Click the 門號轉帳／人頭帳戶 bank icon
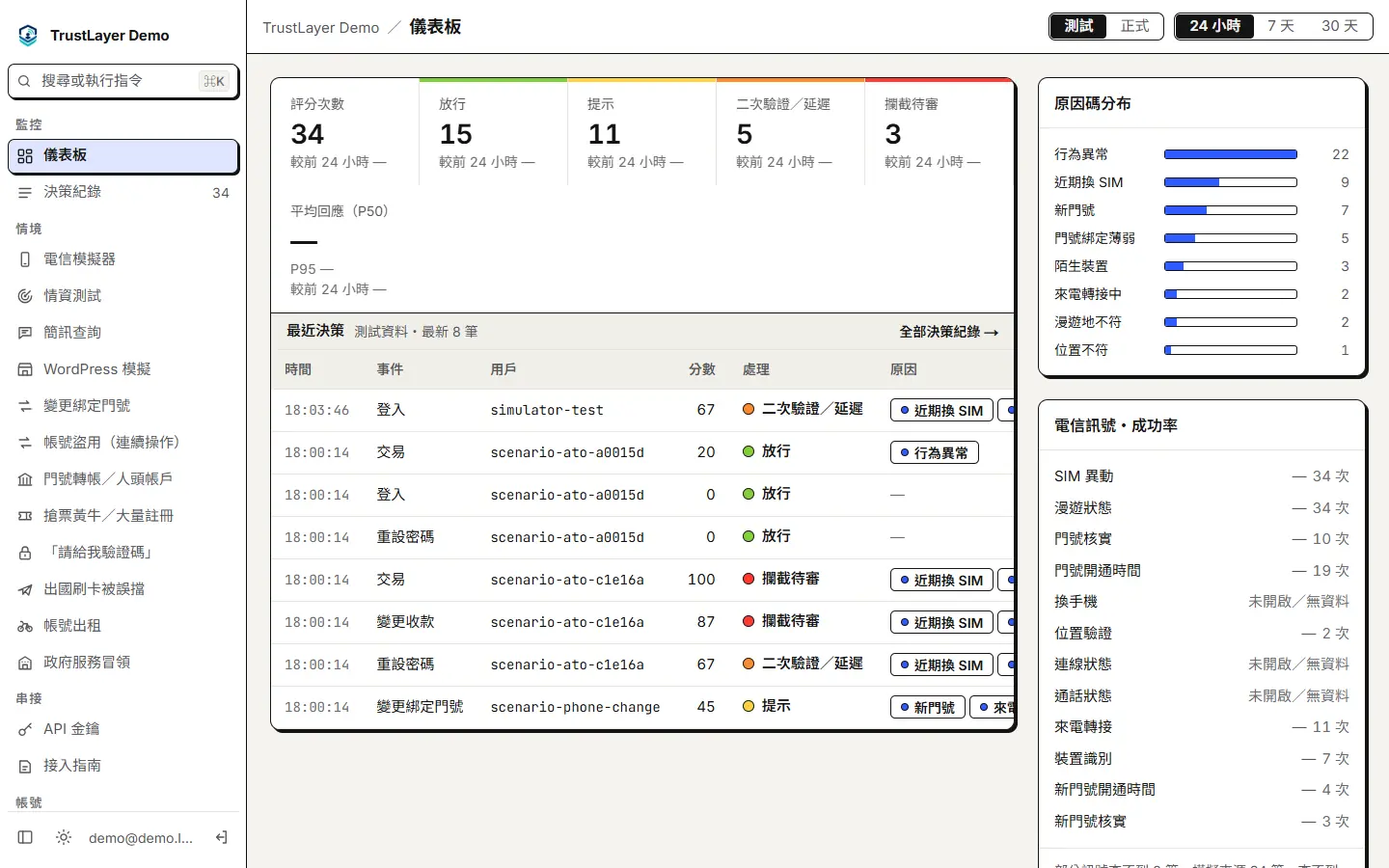 pyautogui.click(x=25, y=479)
